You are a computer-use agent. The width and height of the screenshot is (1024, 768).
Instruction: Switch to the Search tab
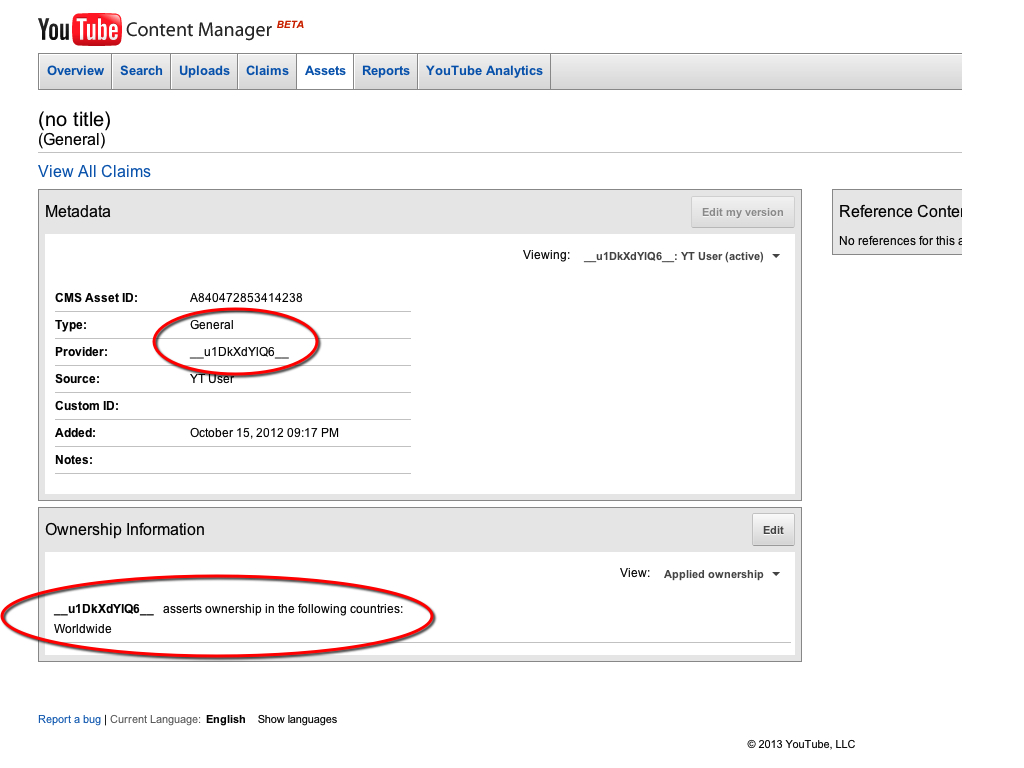coord(141,71)
